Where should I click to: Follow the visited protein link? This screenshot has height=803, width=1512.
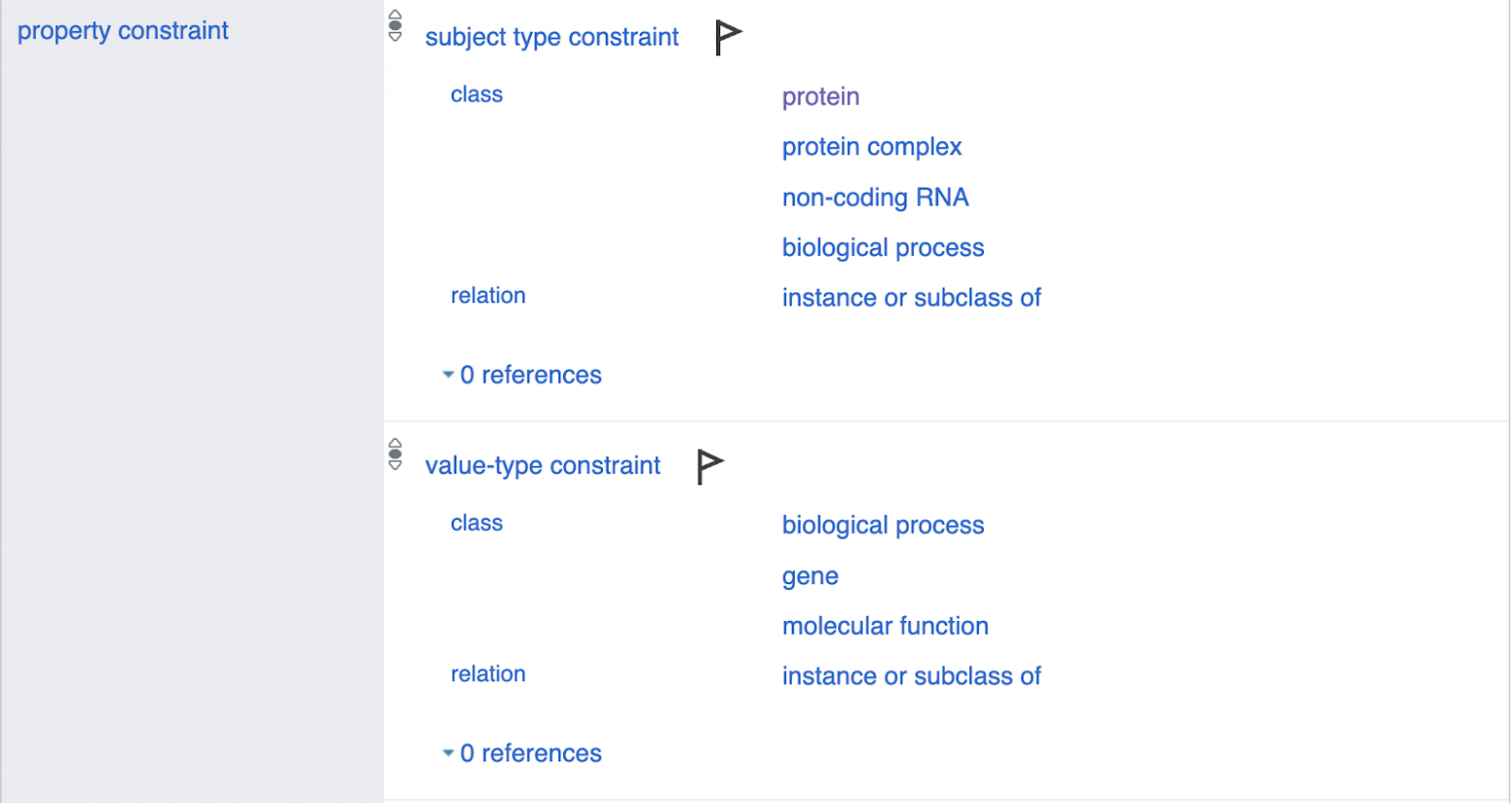[x=821, y=97]
